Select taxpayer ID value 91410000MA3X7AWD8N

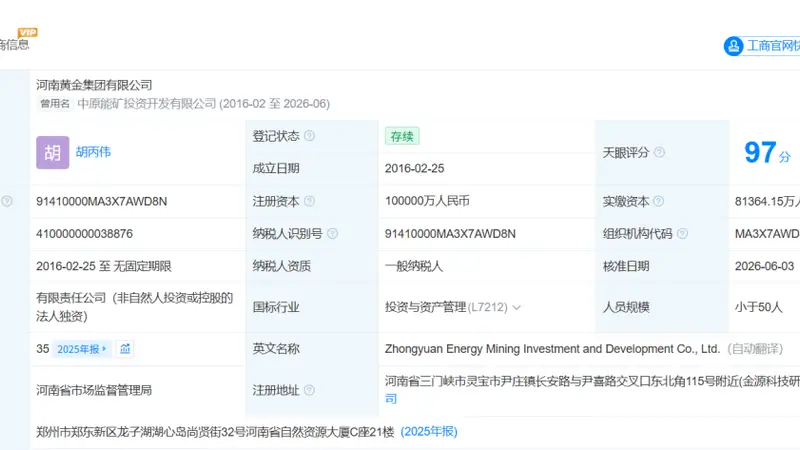(x=450, y=234)
